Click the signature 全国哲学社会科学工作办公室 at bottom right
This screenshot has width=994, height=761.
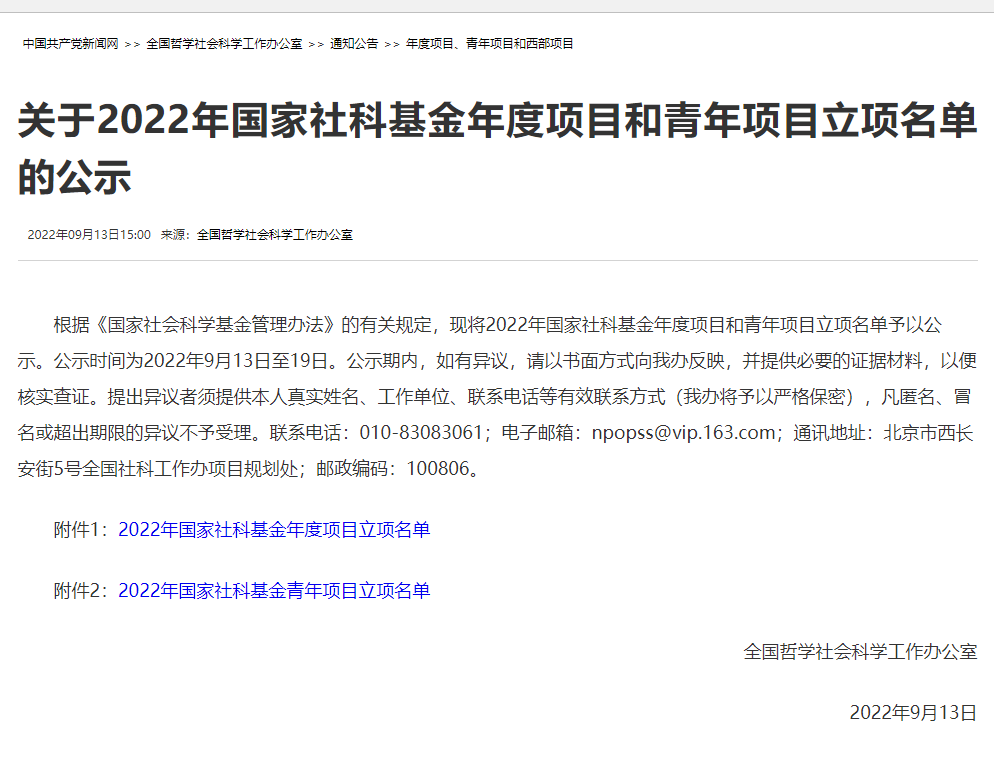[x=860, y=652]
